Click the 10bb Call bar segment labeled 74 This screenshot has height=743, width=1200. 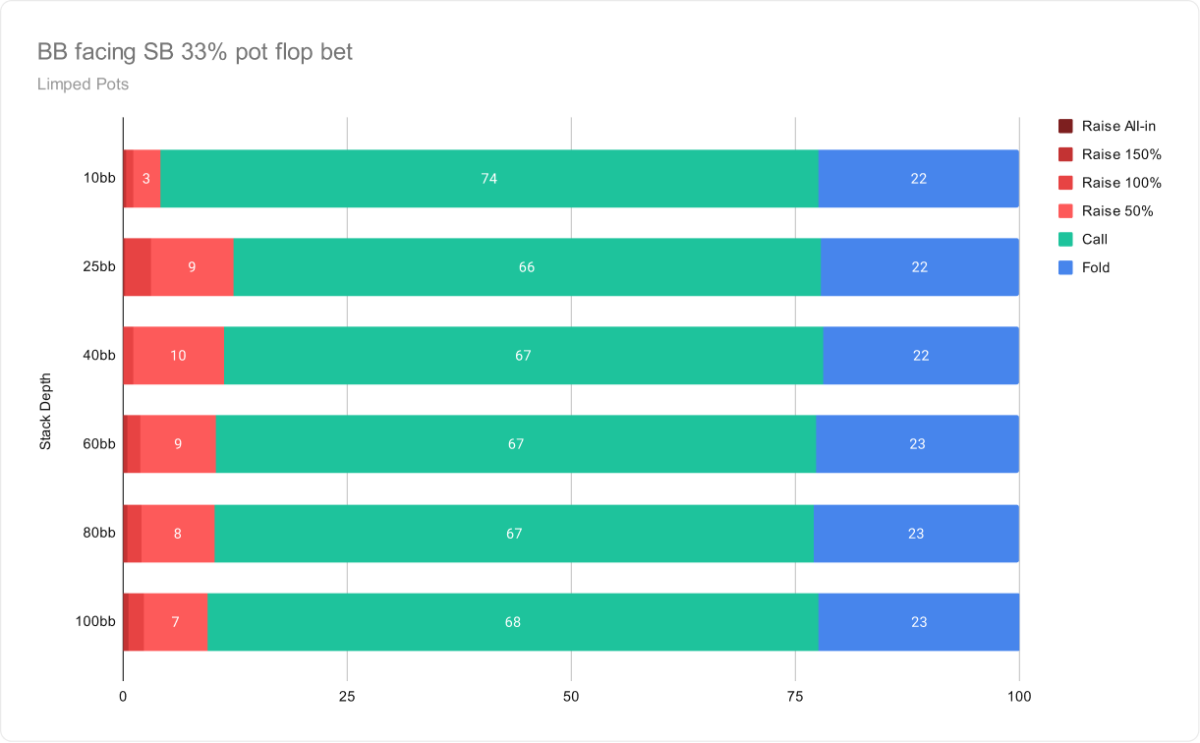[x=489, y=179]
